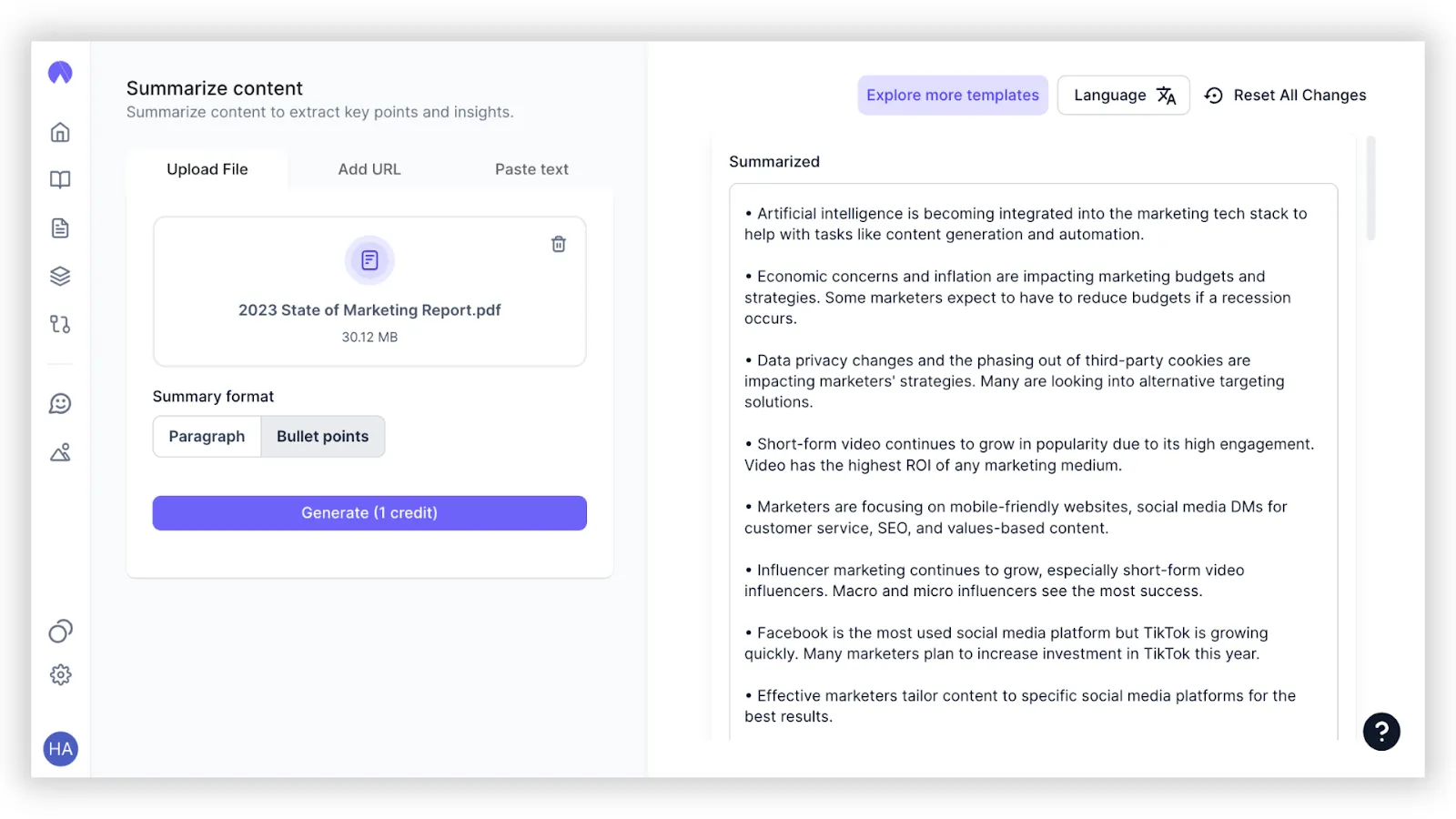Click Generate (1 credit) button
This screenshot has height=819, width=1456.
click(x=369, y=513)
